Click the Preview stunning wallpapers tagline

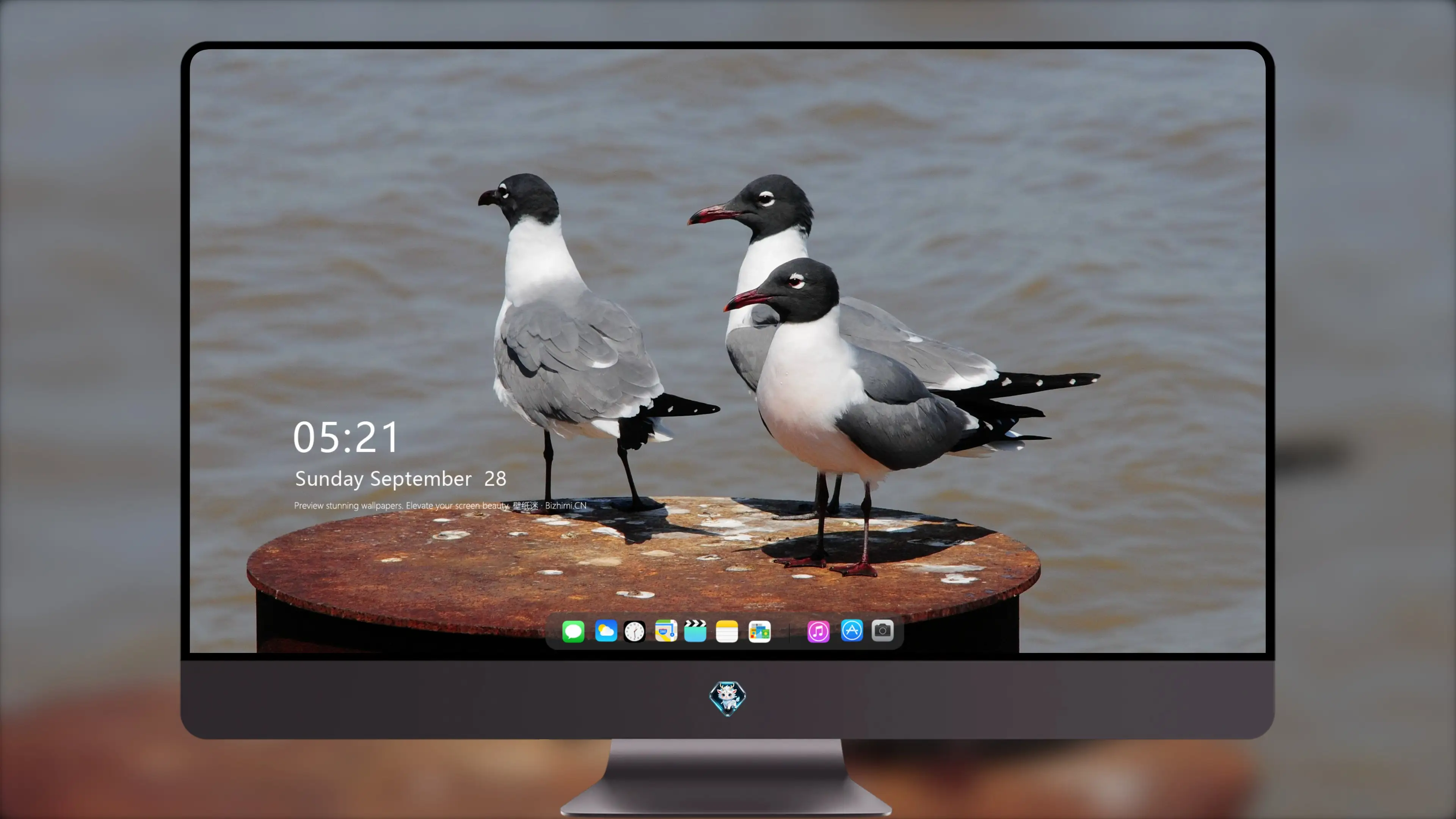440,505
